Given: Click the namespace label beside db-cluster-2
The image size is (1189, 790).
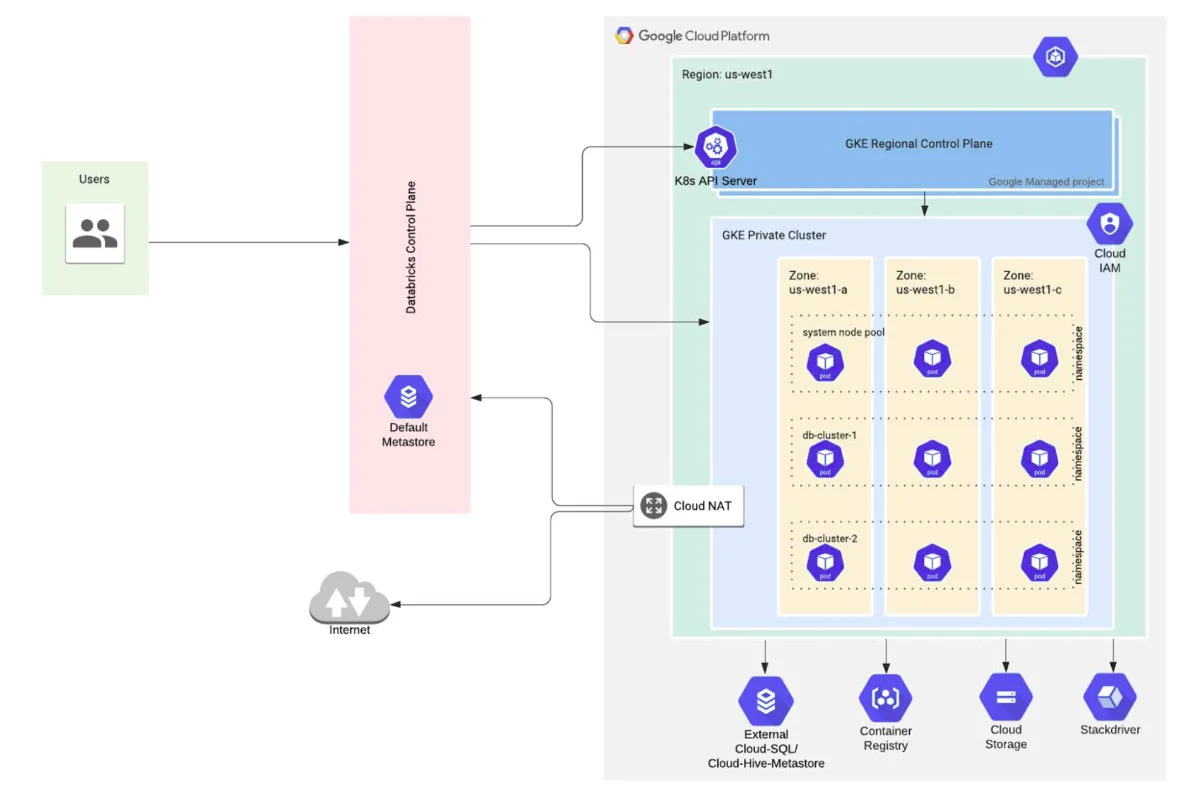Looking at the screenshot, I should point(1078,556).
